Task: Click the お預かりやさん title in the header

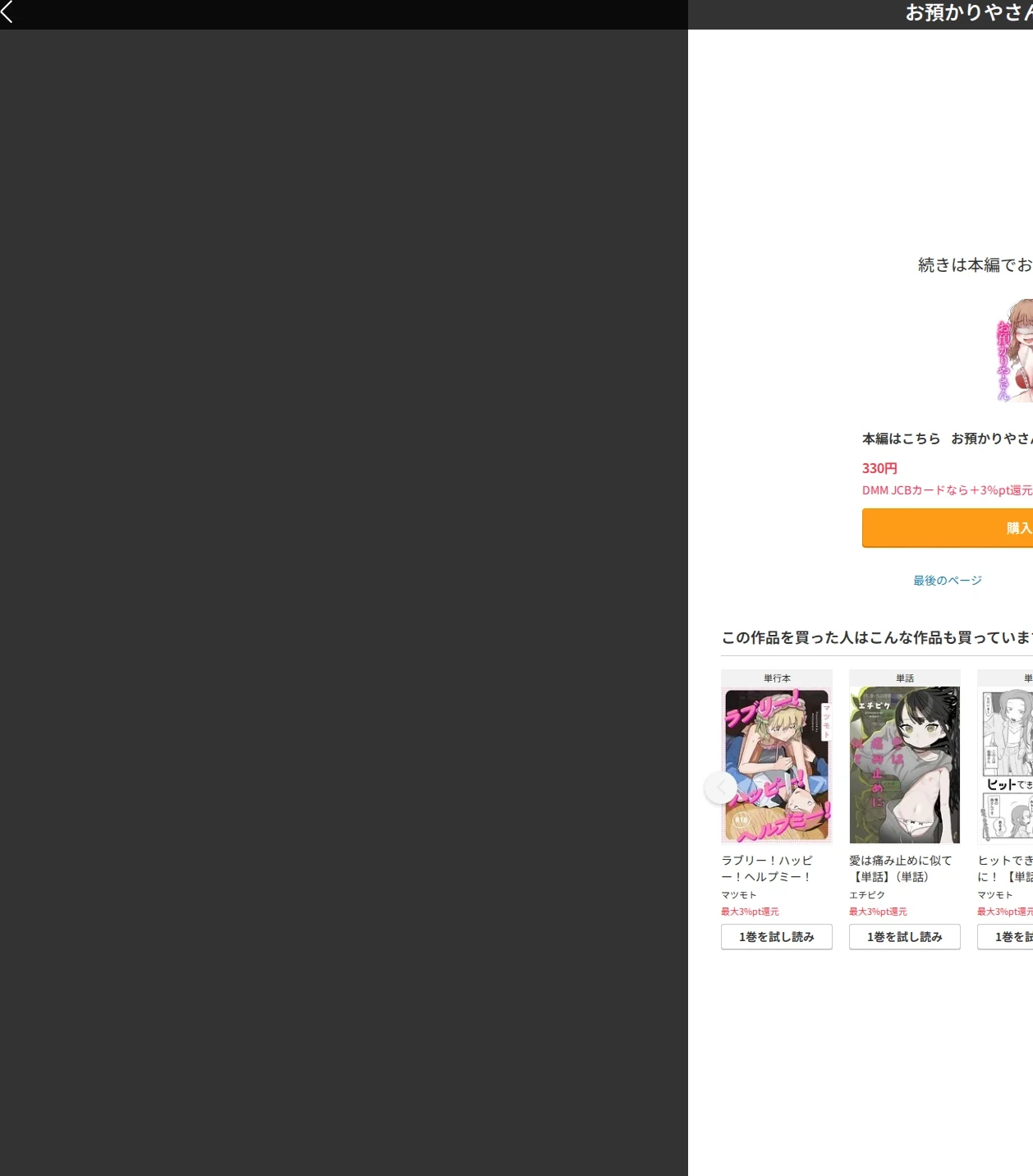Action: 969,12
